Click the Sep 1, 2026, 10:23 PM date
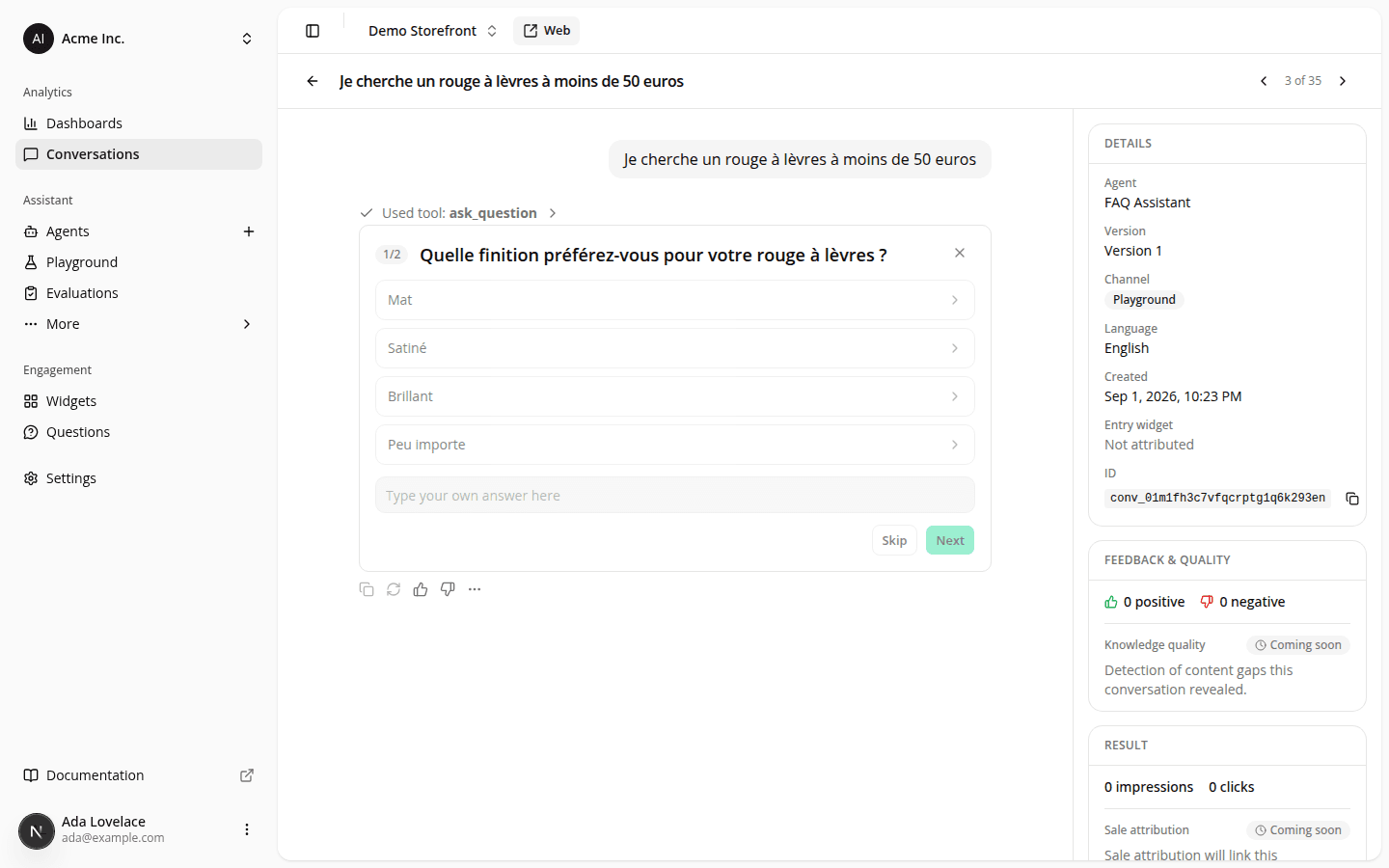 click(1173, 396)
